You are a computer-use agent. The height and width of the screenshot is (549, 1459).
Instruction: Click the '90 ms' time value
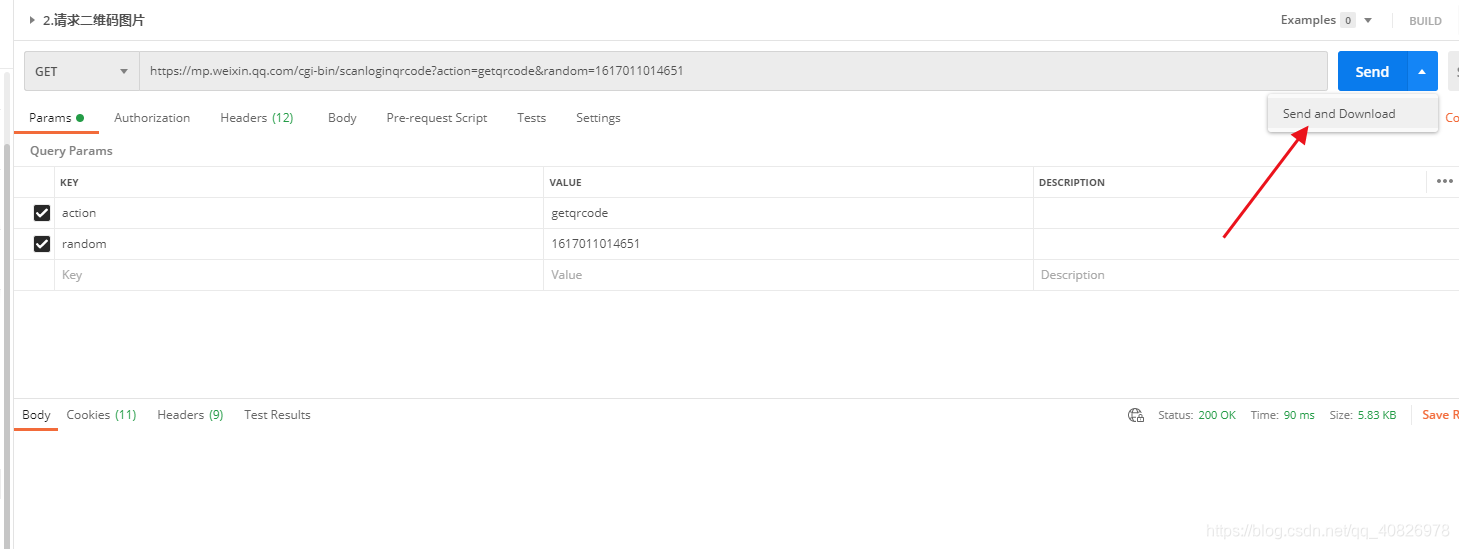click(x=1299, y=415)
